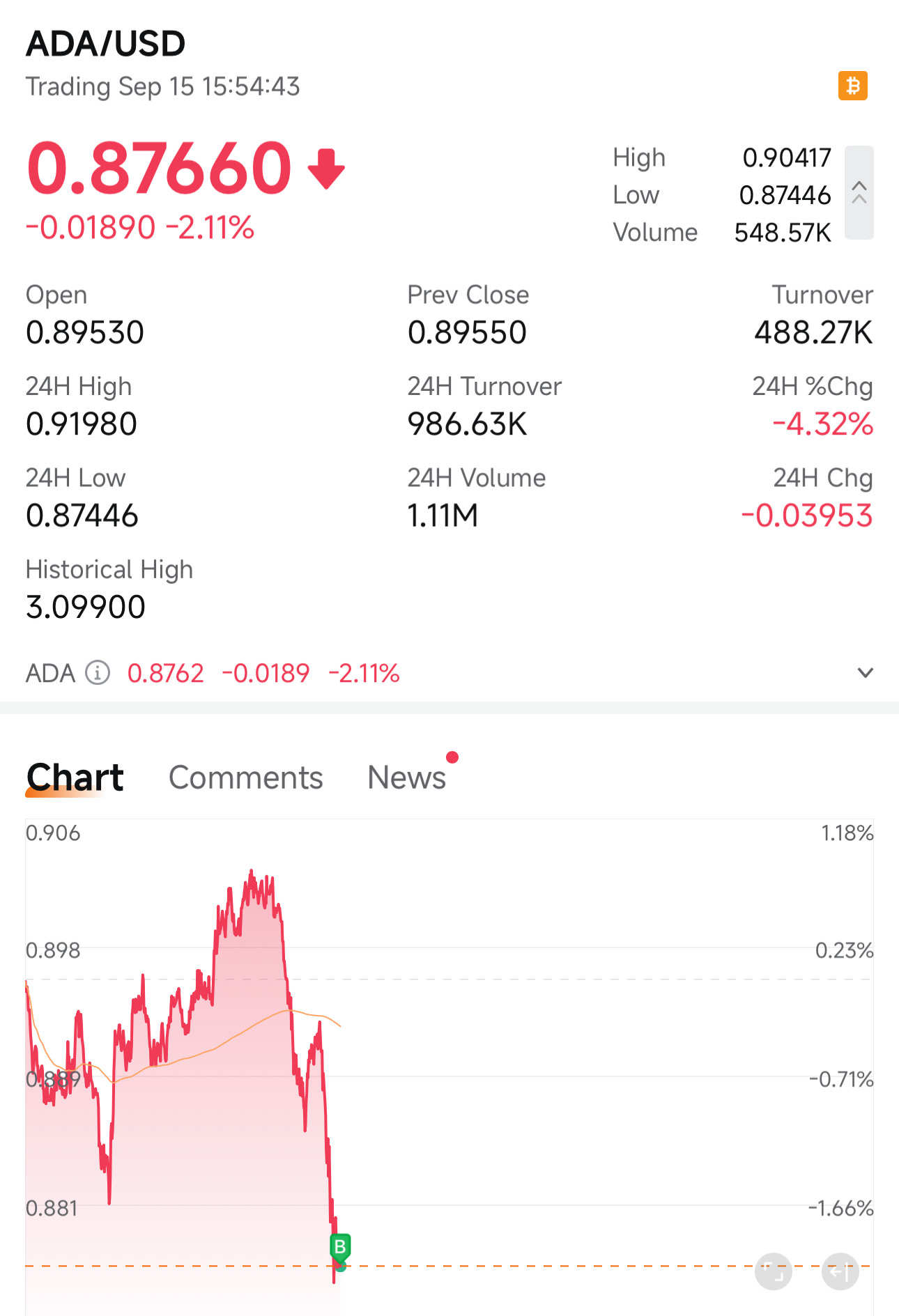Tap the red down arrow beside price
Viewport: 899px width, 1316px height.
coord(326,169)
